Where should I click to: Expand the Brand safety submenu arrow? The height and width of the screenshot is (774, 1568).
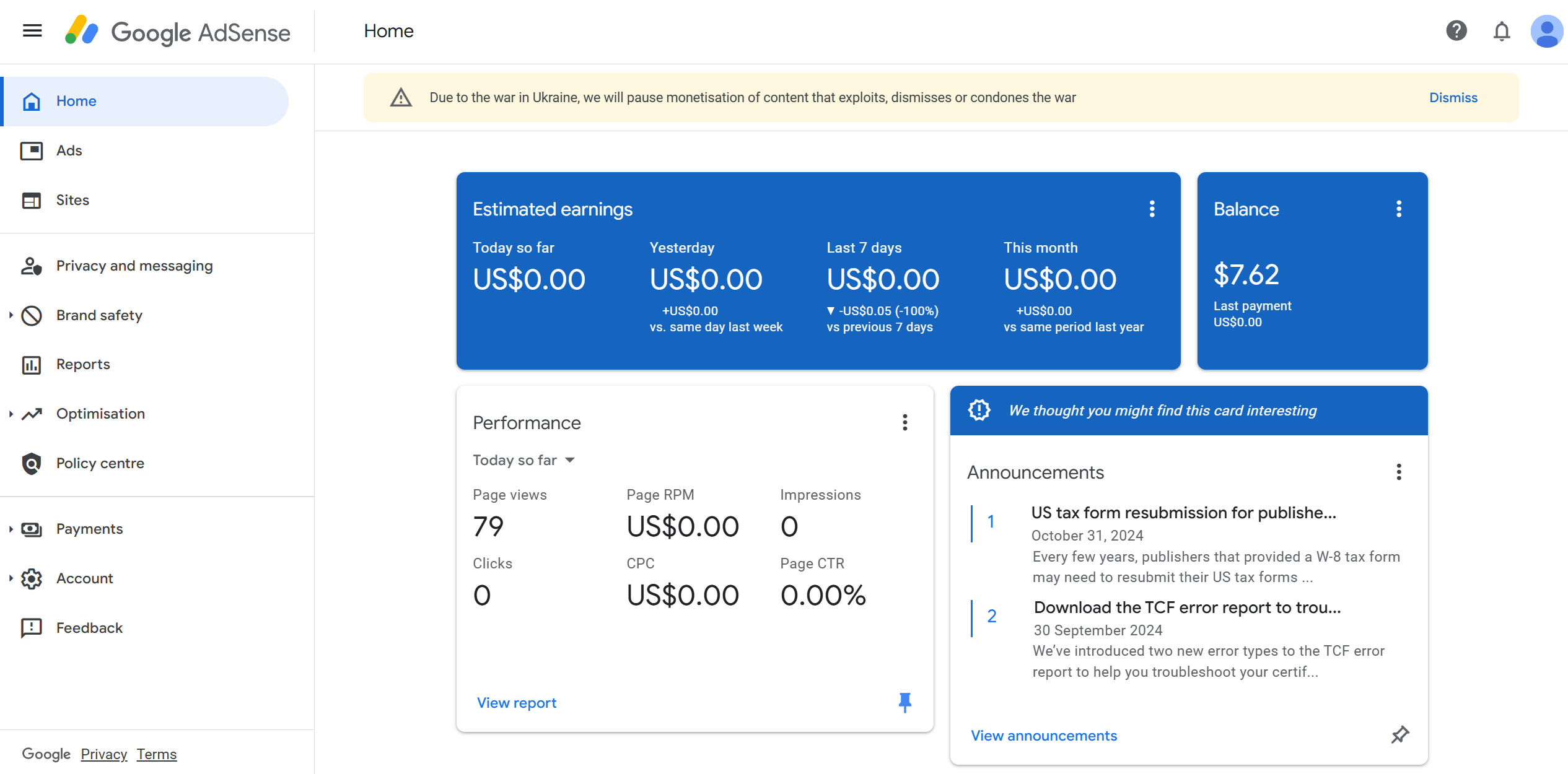point(11,315)
